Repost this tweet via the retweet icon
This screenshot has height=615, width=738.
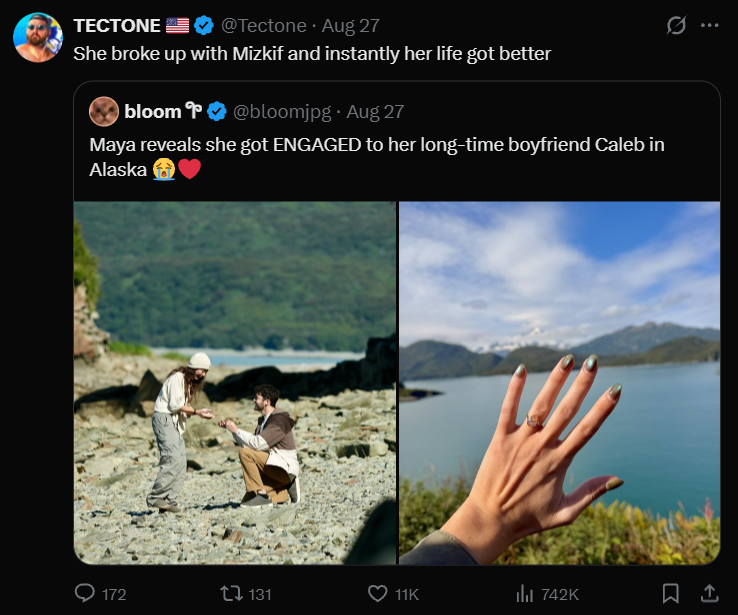[x=231, y=593]
